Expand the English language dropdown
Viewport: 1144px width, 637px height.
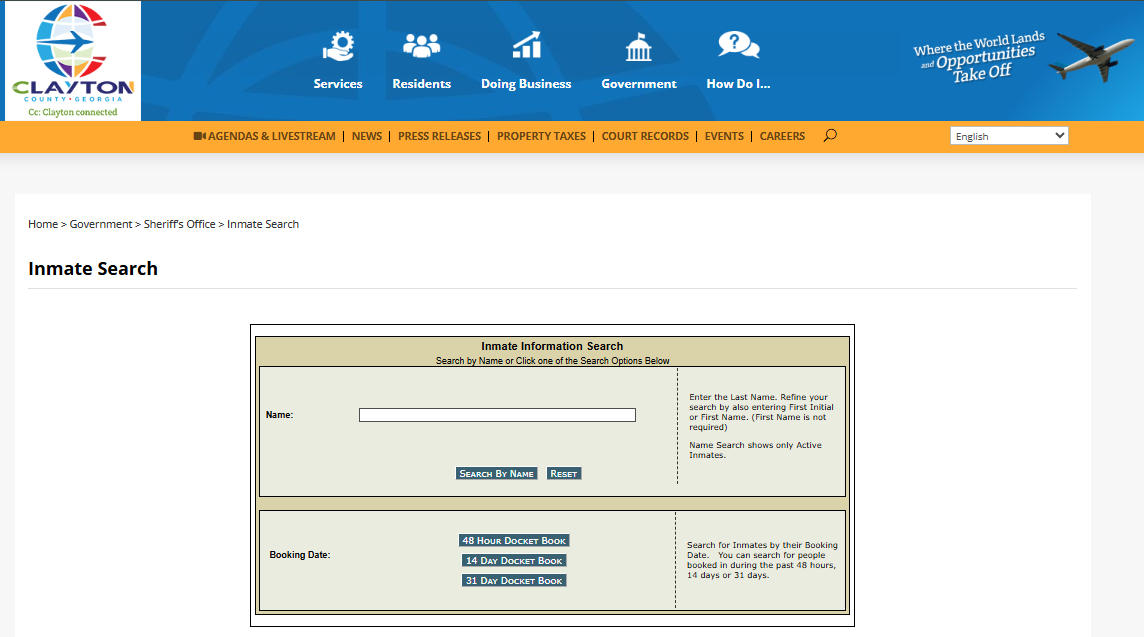(1008, 136)
